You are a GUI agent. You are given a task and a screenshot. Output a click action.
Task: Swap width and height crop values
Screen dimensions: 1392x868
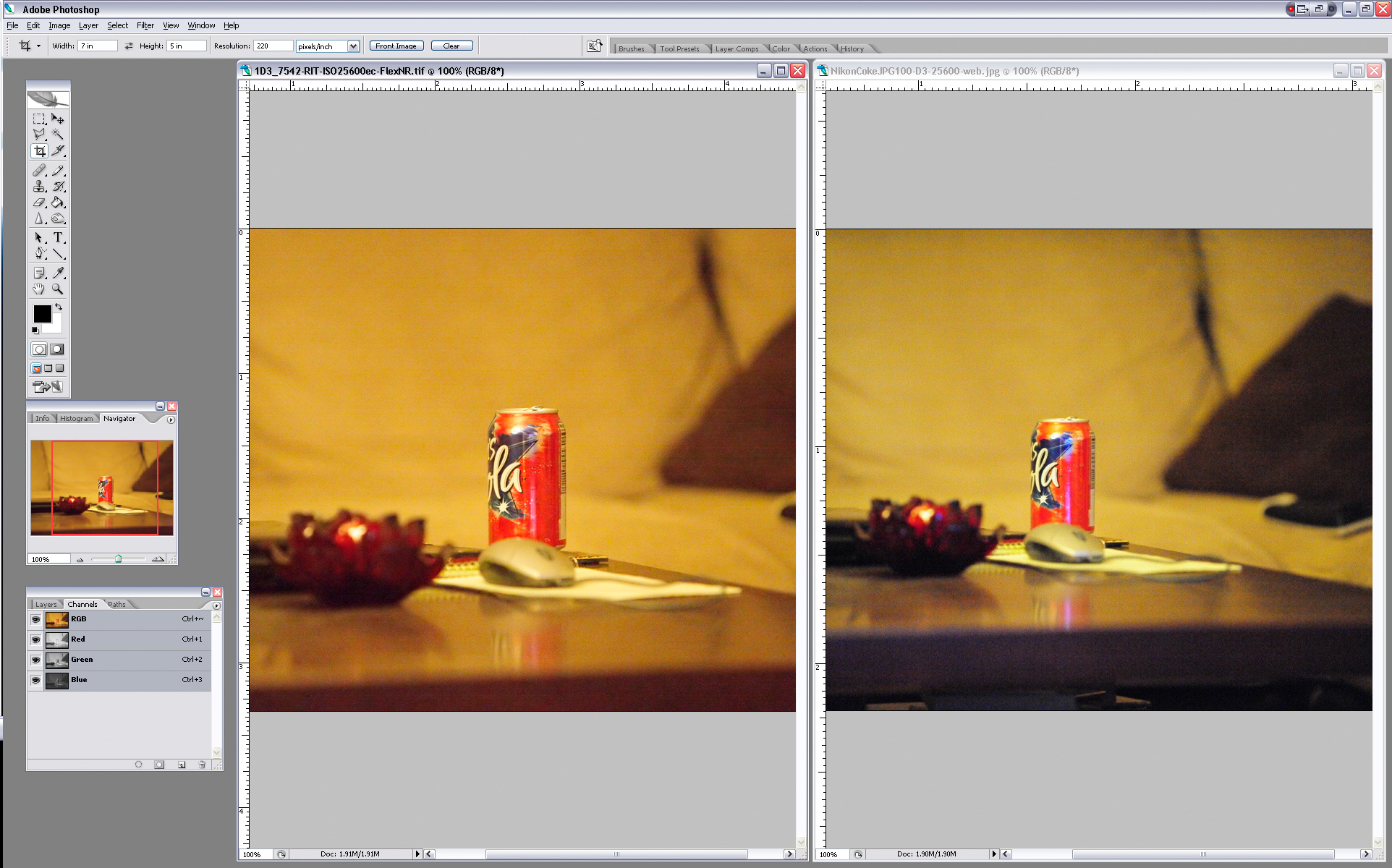pyautogui.click(x=129, y=46)
